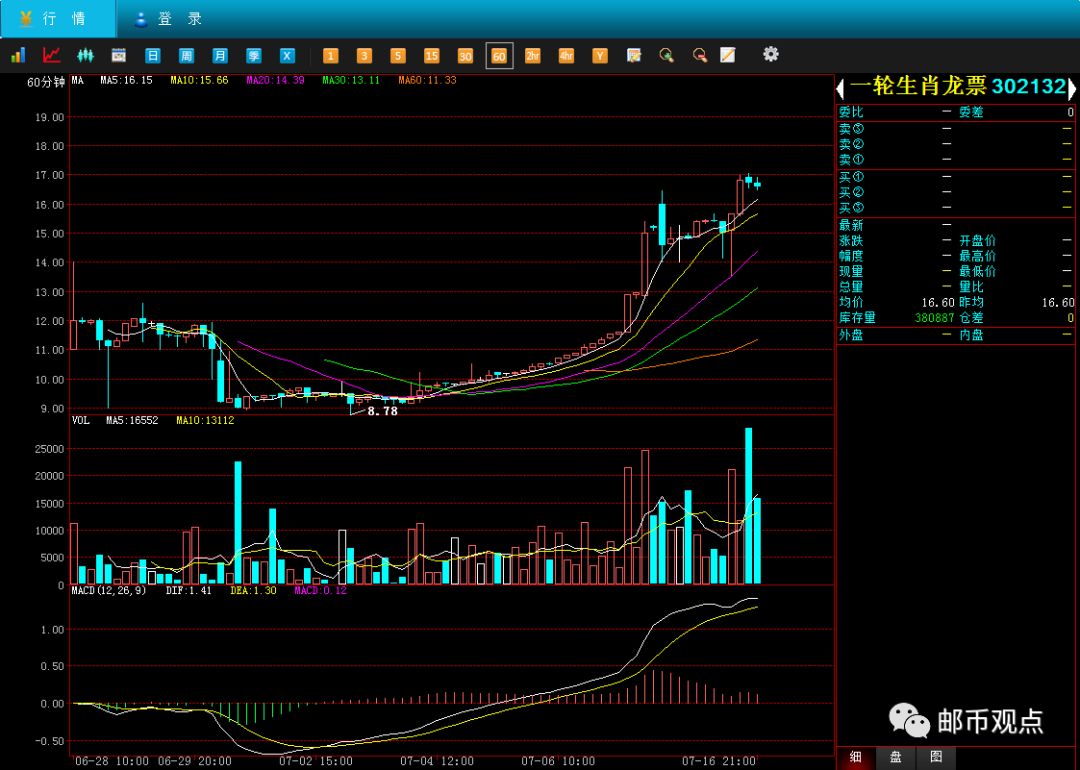The height and width of the screenshot is (770, 1080).
Task: Click the 开盘价 label
Action: point(977,241)
